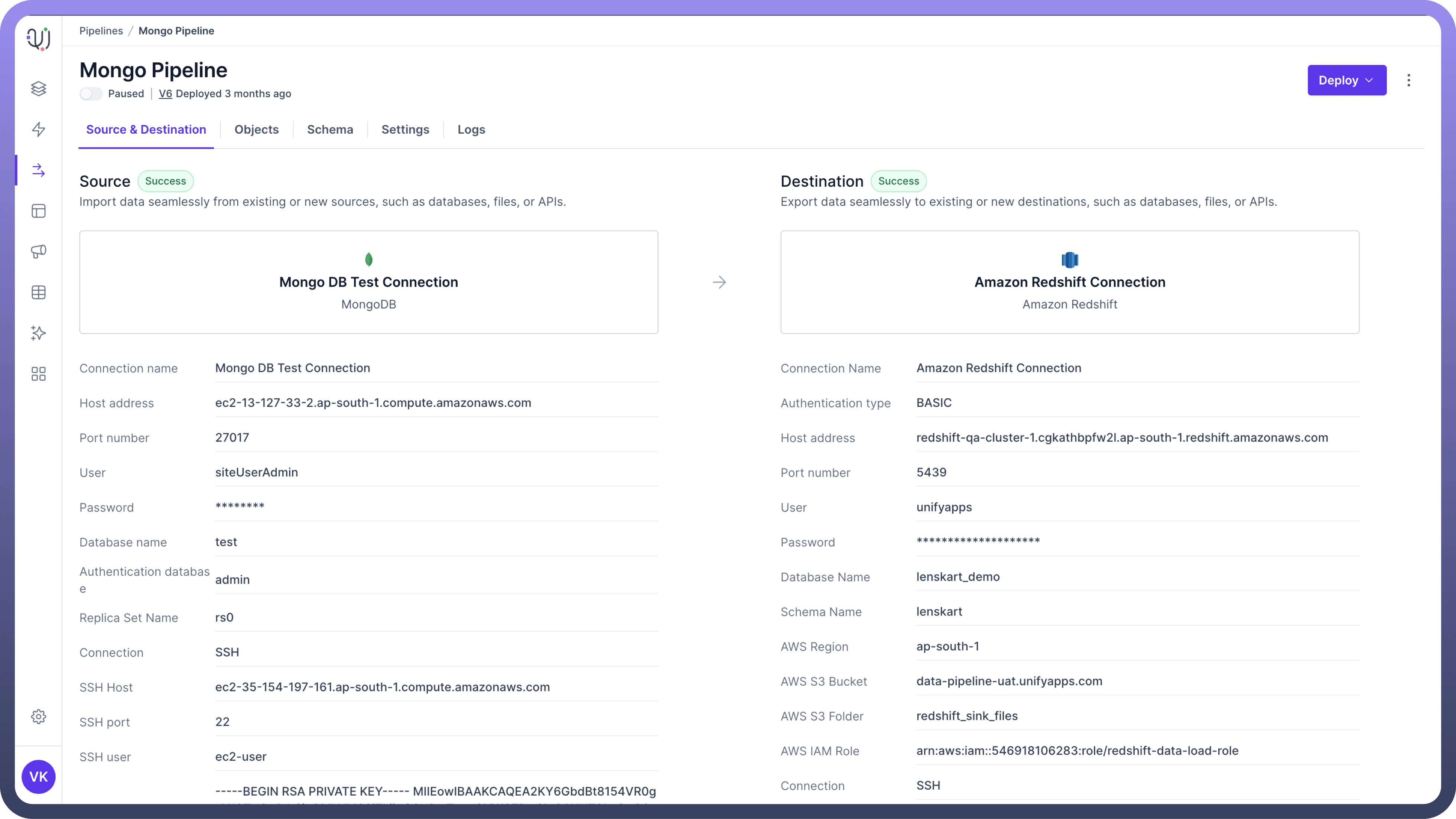Image resolution: width=1456 pixels, height=819 pixels.
Task: Open the table grid sidebar icon
Action: tap(38, 293)
